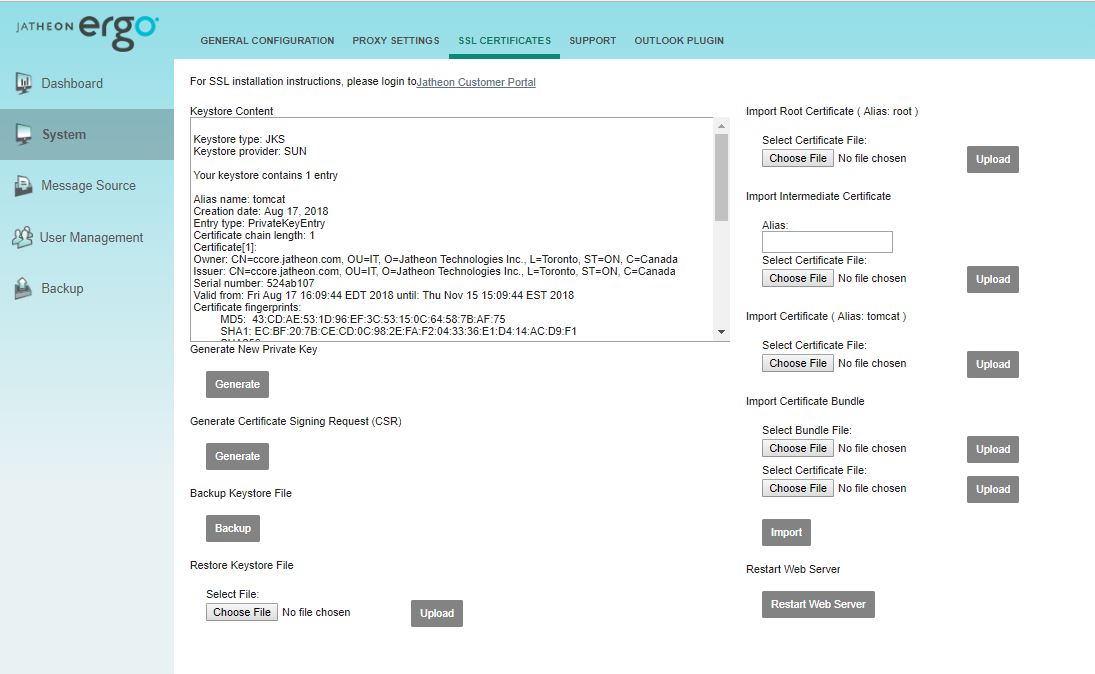Image resolution: width=1095 pixels, height=674 pixels.
Task: Click the 'Keystore provider: SUN' line
Action: 250,151
